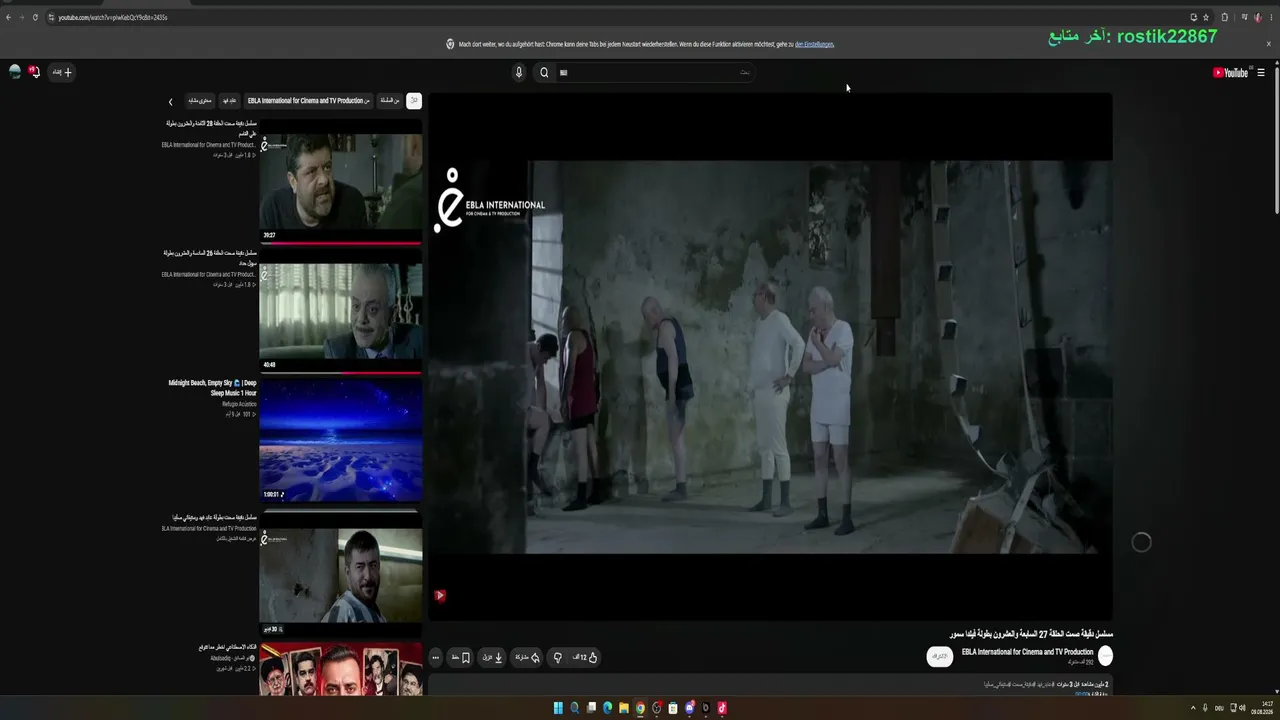Image resolution: width=1280 pixels, height=720 pixels.
Task: Switch to Google Chrome in the taskbar
Action: coord(640,708)
